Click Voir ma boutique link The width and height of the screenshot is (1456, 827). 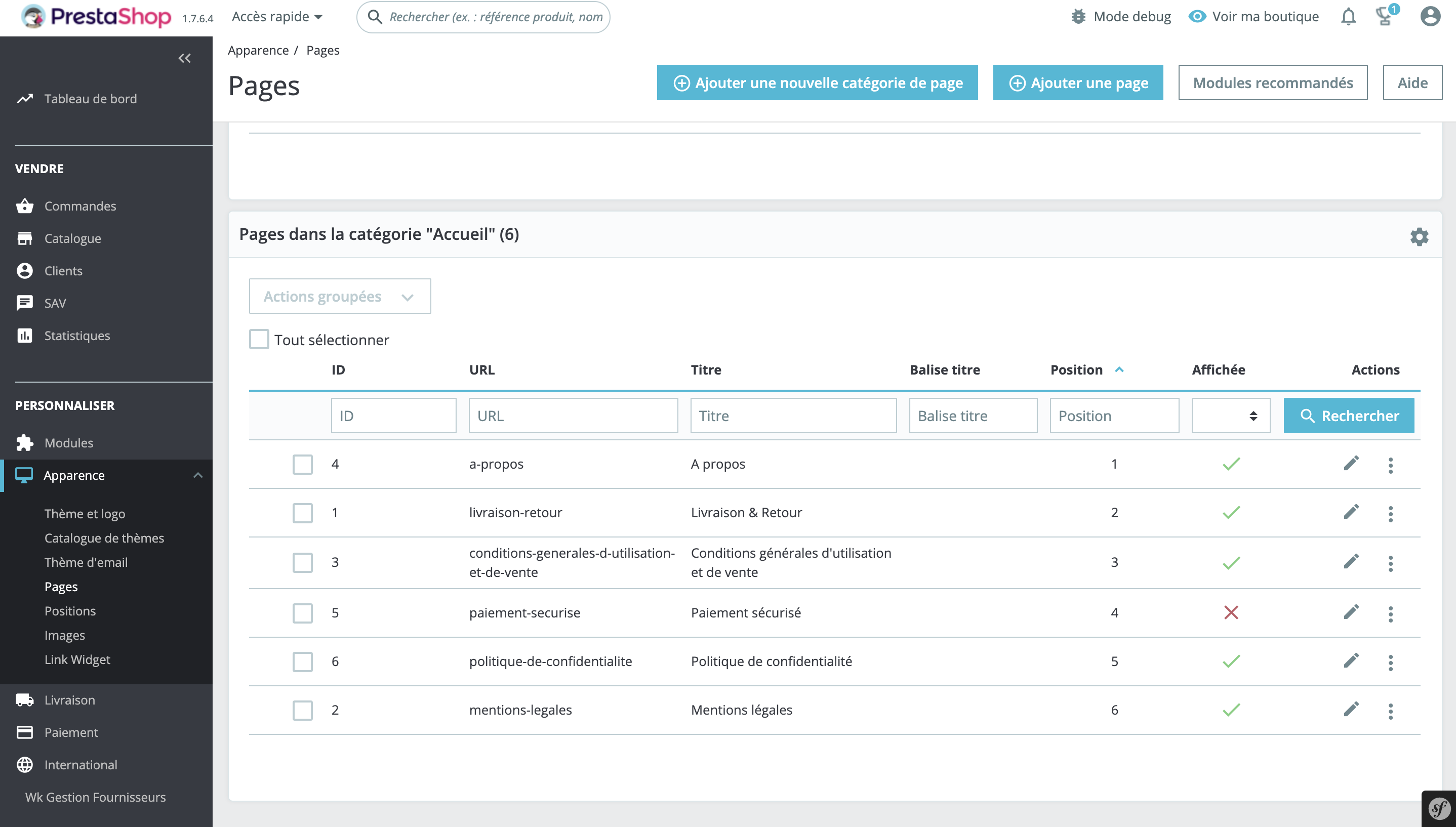click(1254, 17)
